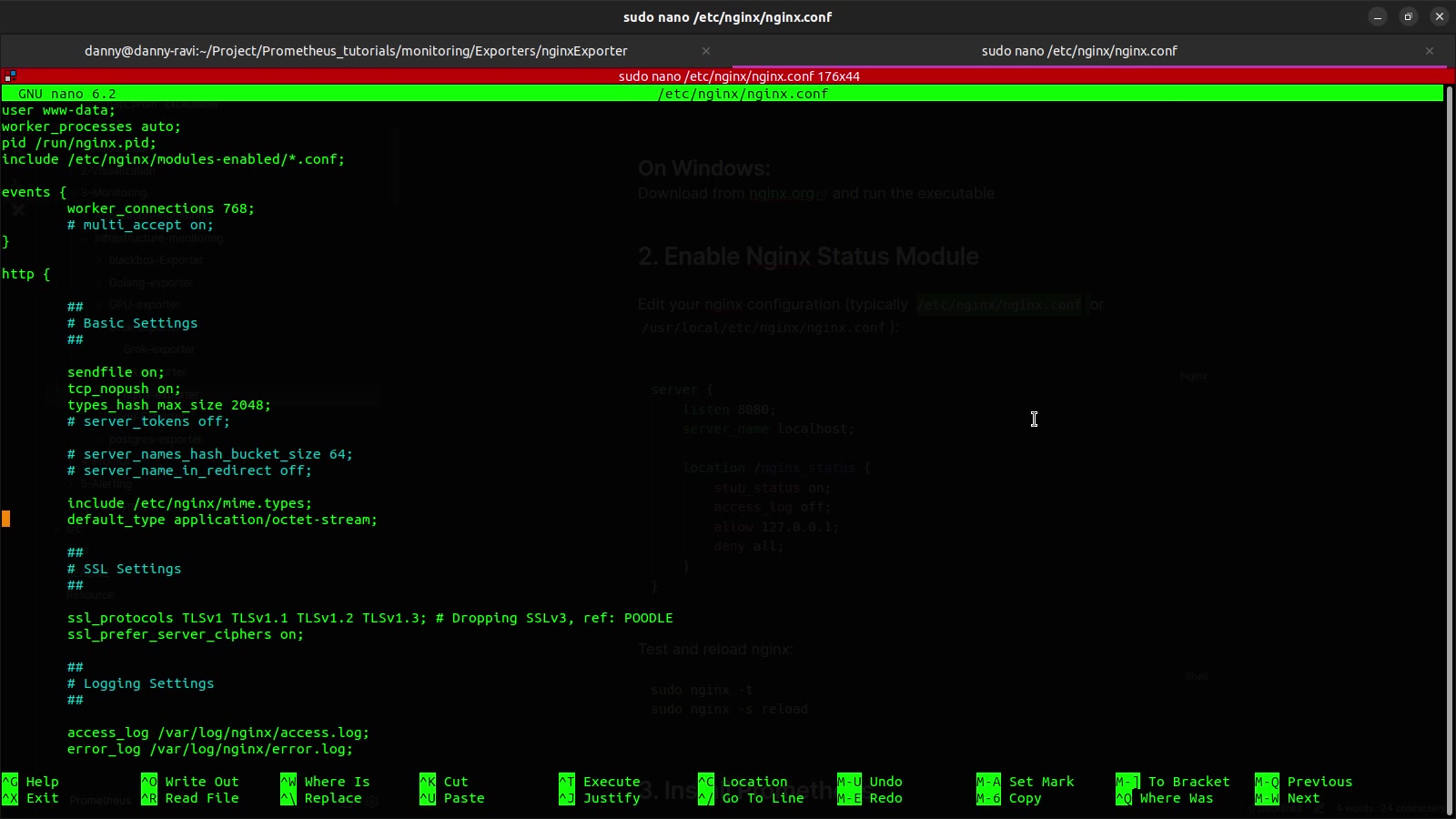Viewport: 1456px width, 819px height.
Task: Click the terminal group icon in the red titlebar
Action: [x=10, y=76]
